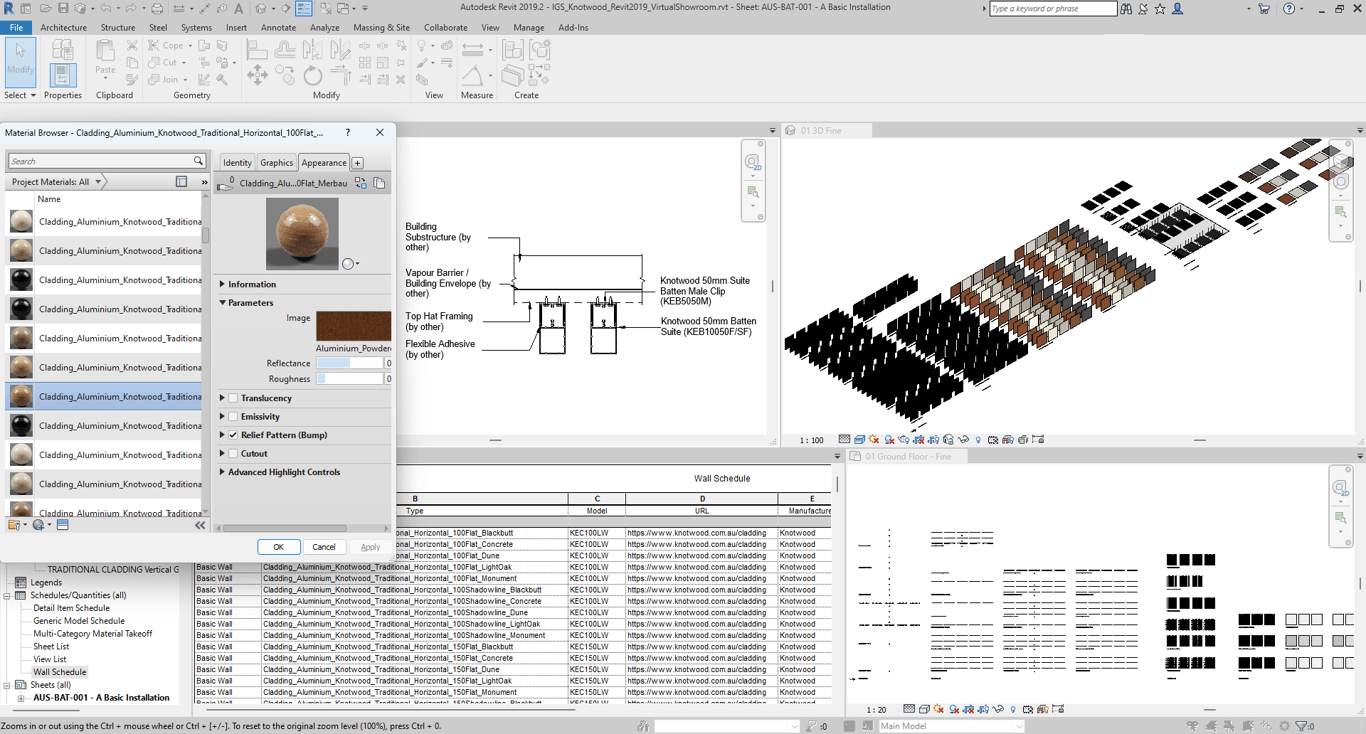Image resolution: width=1366 pixels, height=734 pixels.
Task: Click the Save icon in quick access toolbar
Action: click(x=63, y=9)
